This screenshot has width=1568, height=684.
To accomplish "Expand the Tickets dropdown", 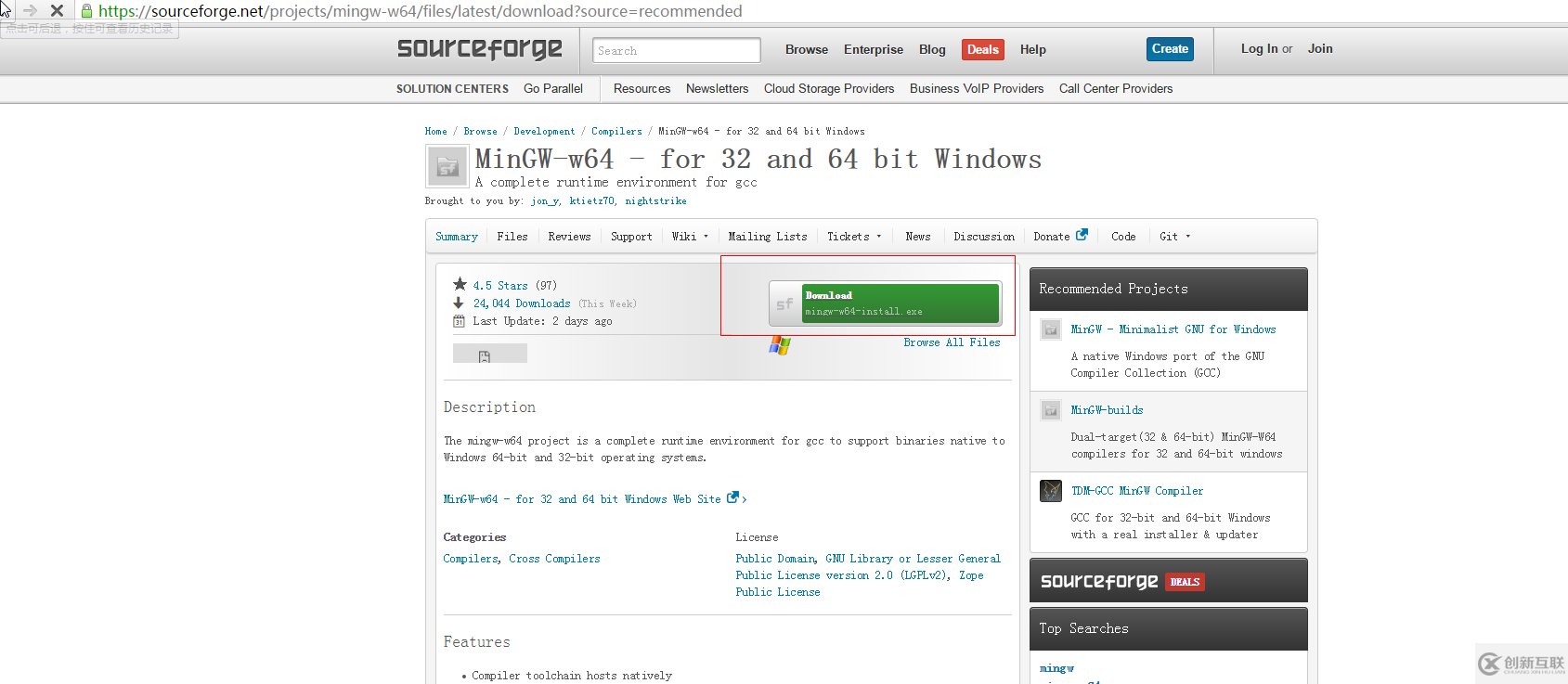I will [854, 237].
